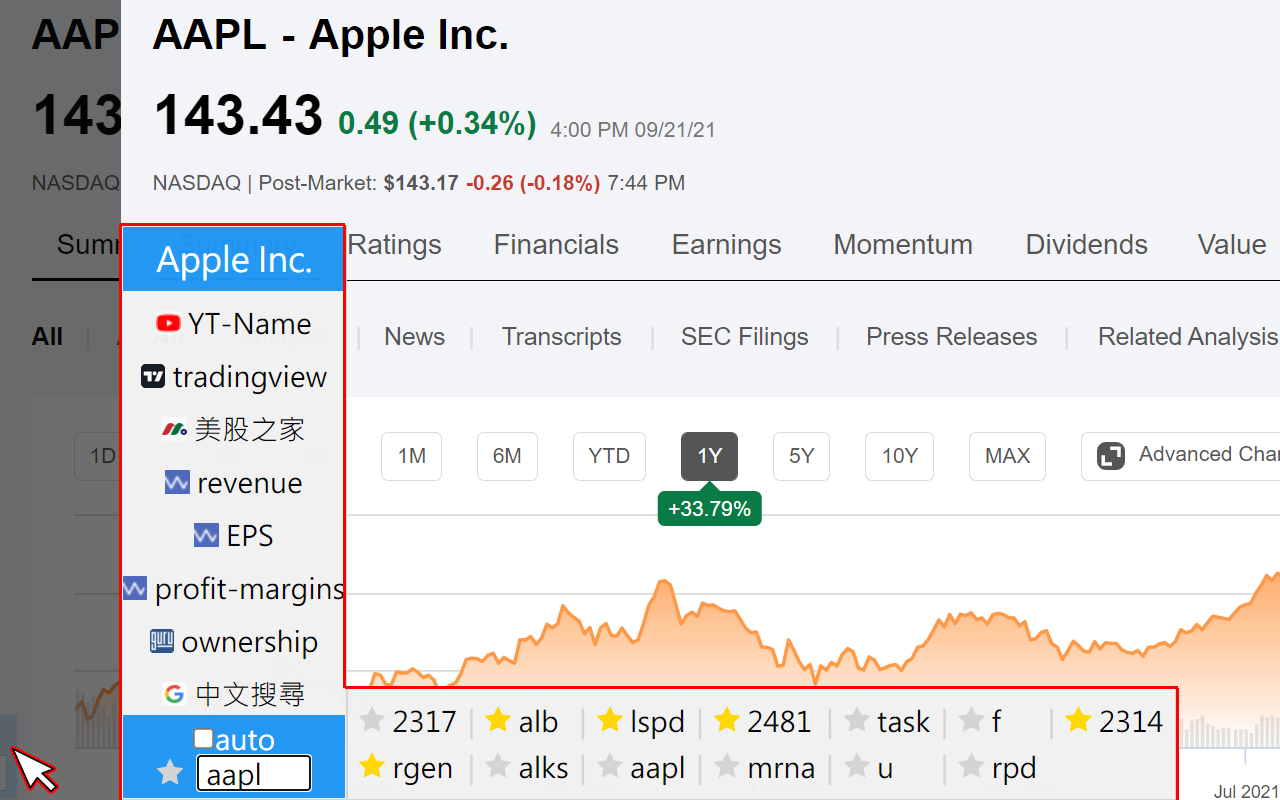This screenshot has height=800, width=1280.
Task: Click the guru icon beside ownership
Action: tap(162, 641)
